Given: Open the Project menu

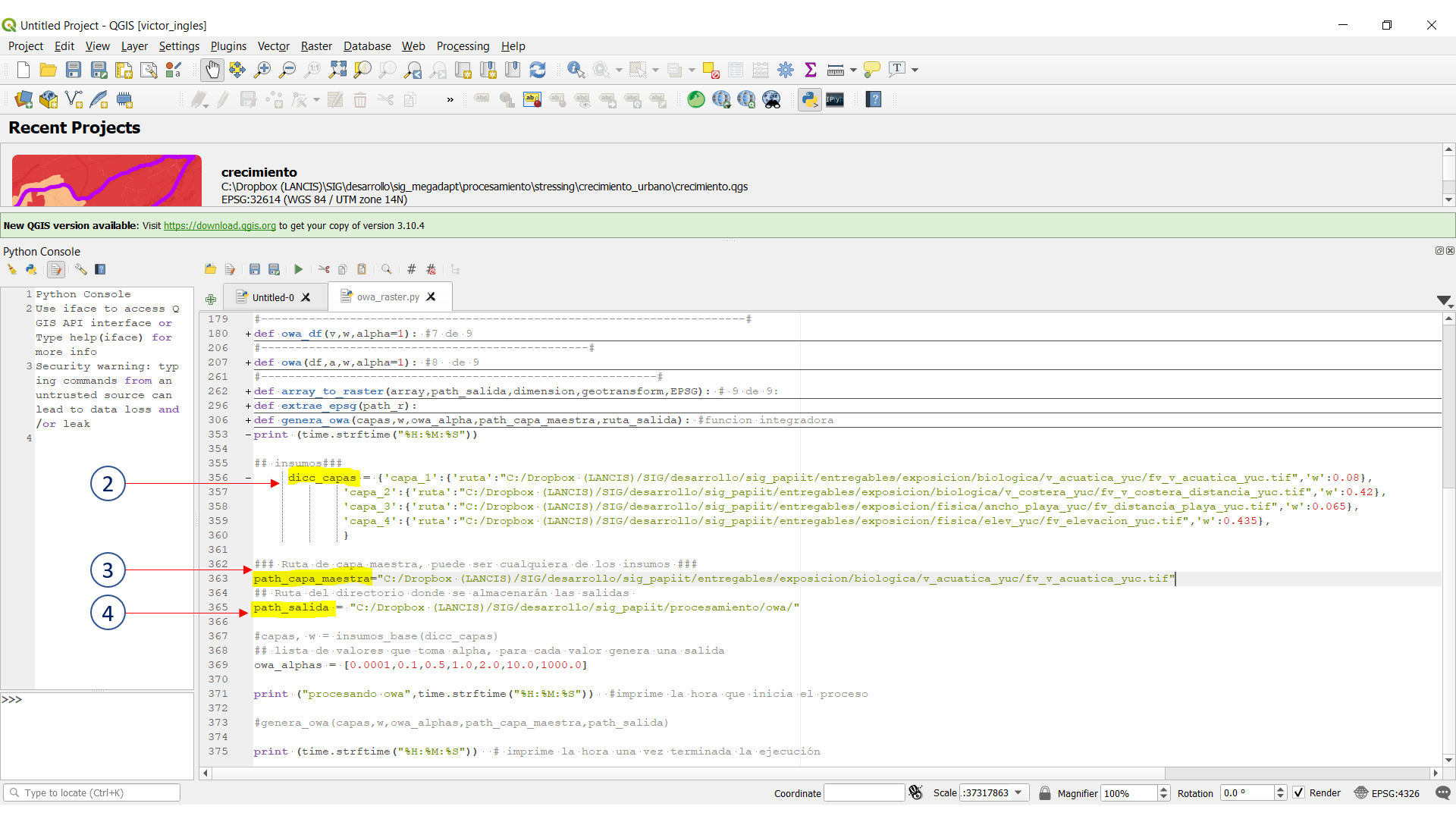Looking at the screenshot, I should (x=26, y=46).
